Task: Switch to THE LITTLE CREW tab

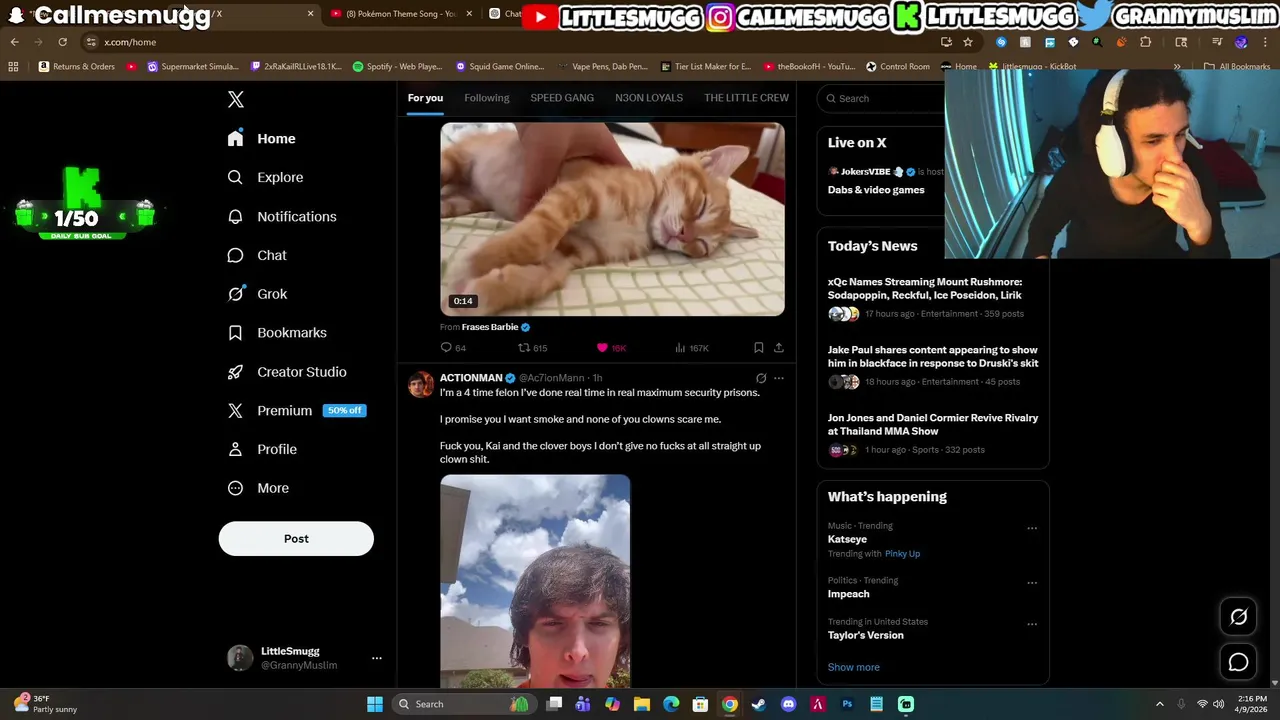Action: point(746,98)
